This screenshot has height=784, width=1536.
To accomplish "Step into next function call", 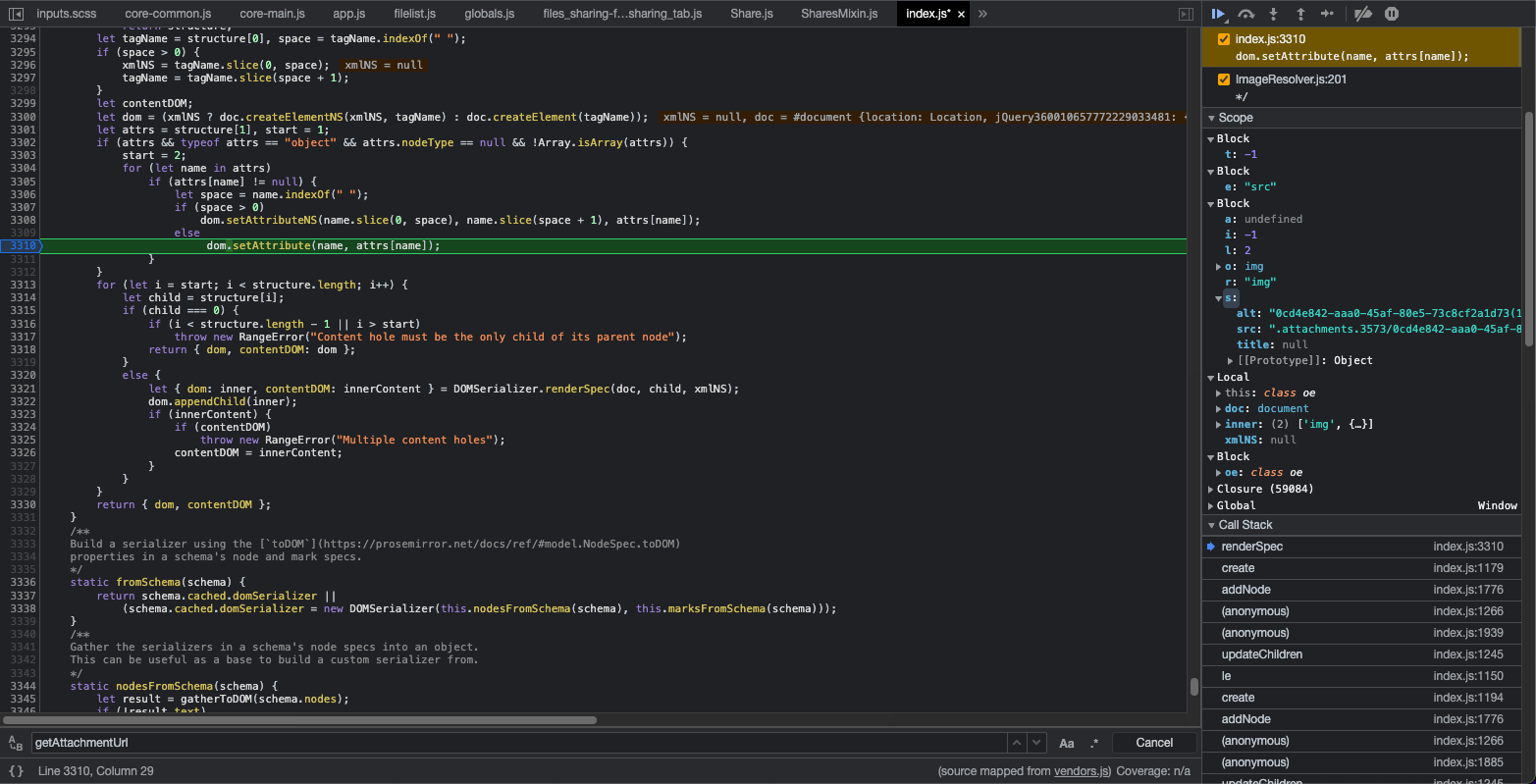I will 1274,14.
